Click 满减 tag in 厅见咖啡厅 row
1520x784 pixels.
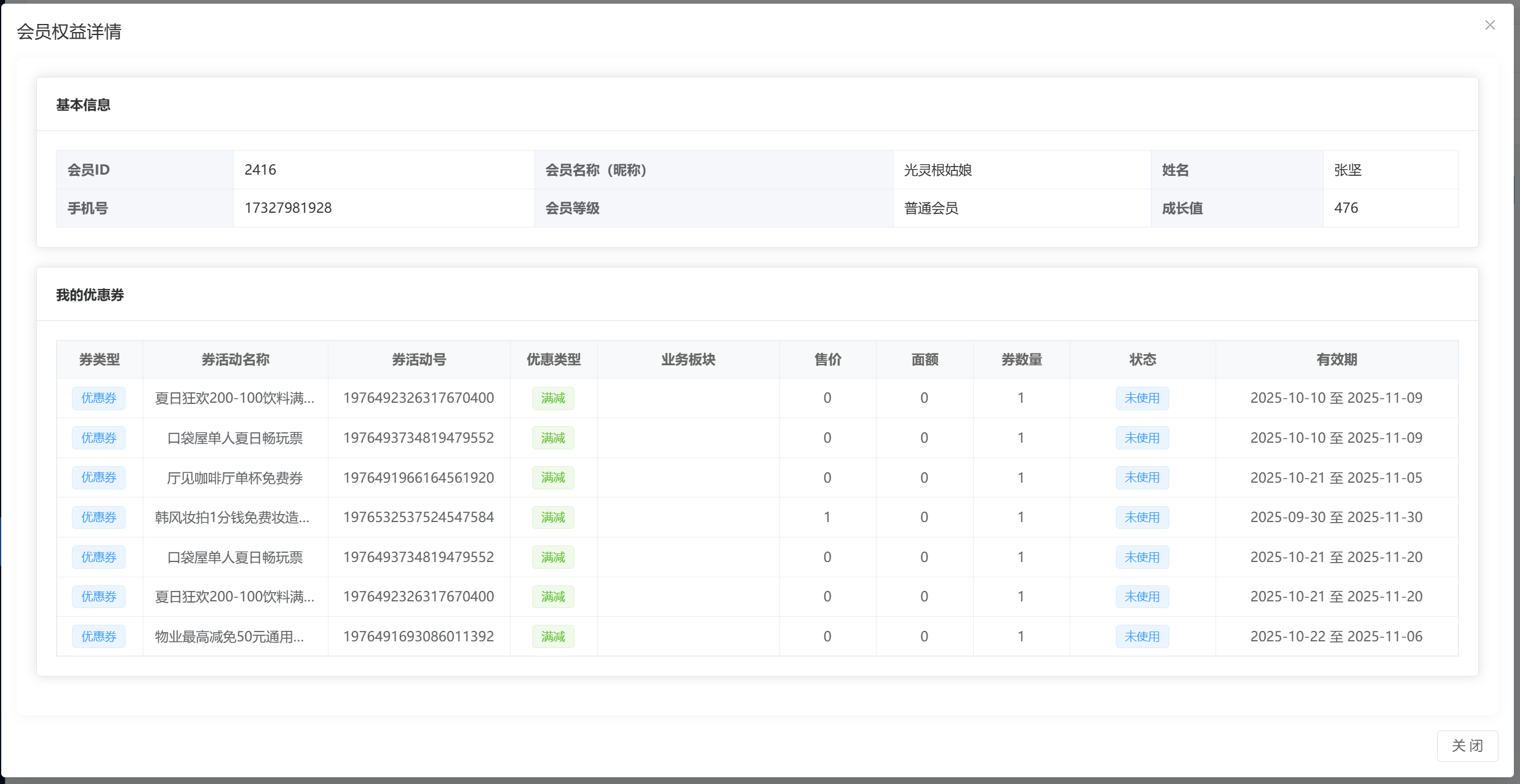pyautogui.click(x=552, y=478)
